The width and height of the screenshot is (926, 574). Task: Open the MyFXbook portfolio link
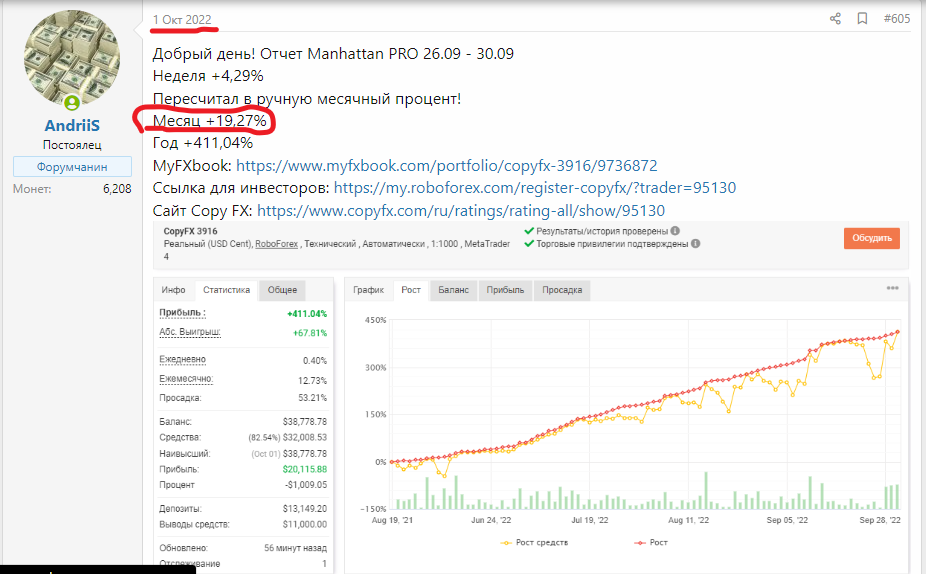click(446, 165)
